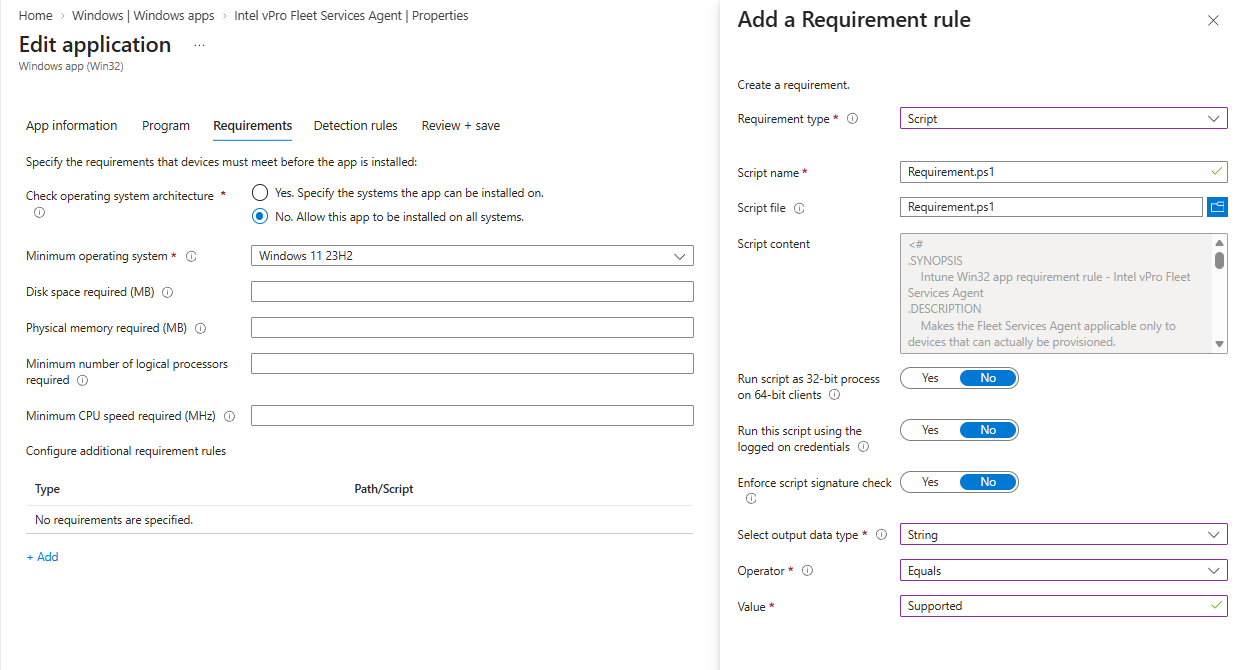Click the Path/Script column header
Viewport: 1238px width, 670px height.
(x=384, y=489)
